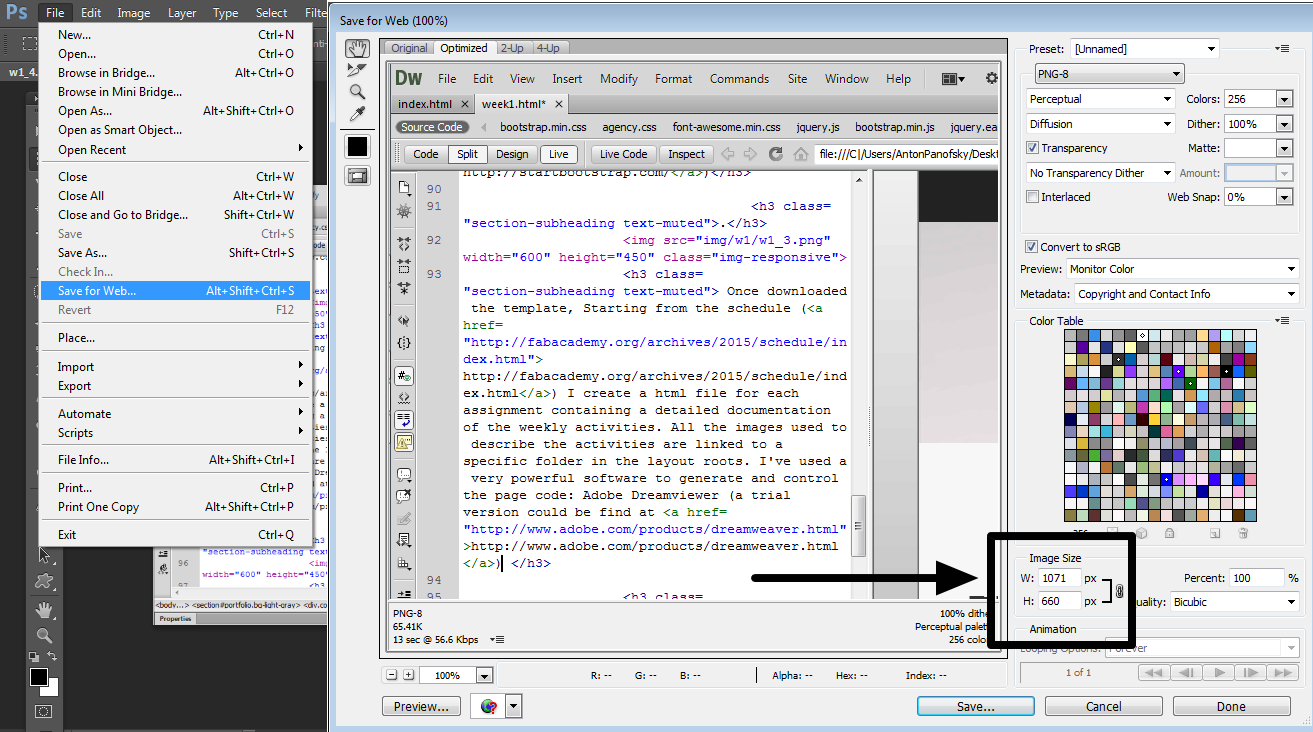Open the Photoshop Layer menu
The image size is (1313, 732).
pos(182,13)
